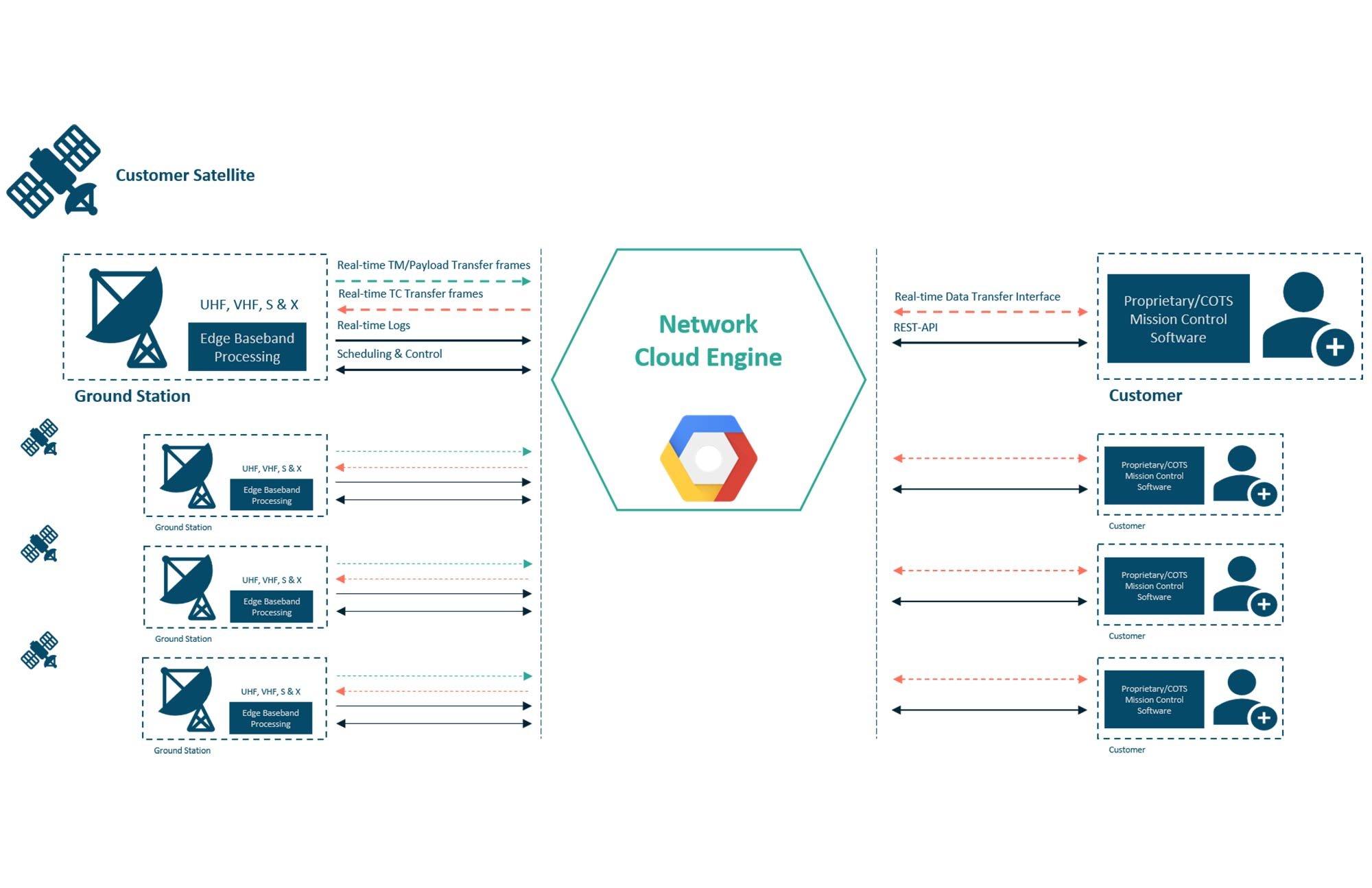Click the thick black arrow under Real-time Logs
Screen dimensions: 1372x888
click(x=433, y=340)
